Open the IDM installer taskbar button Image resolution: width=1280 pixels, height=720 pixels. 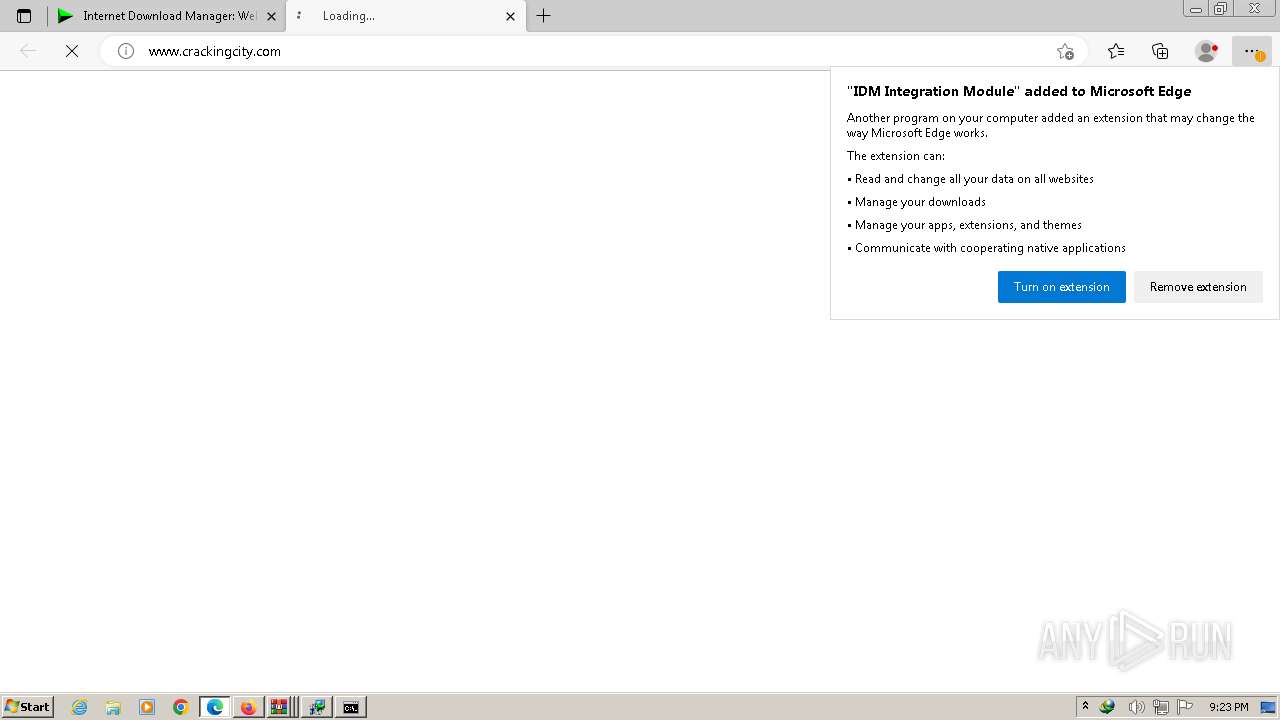[x=317, y=707]
